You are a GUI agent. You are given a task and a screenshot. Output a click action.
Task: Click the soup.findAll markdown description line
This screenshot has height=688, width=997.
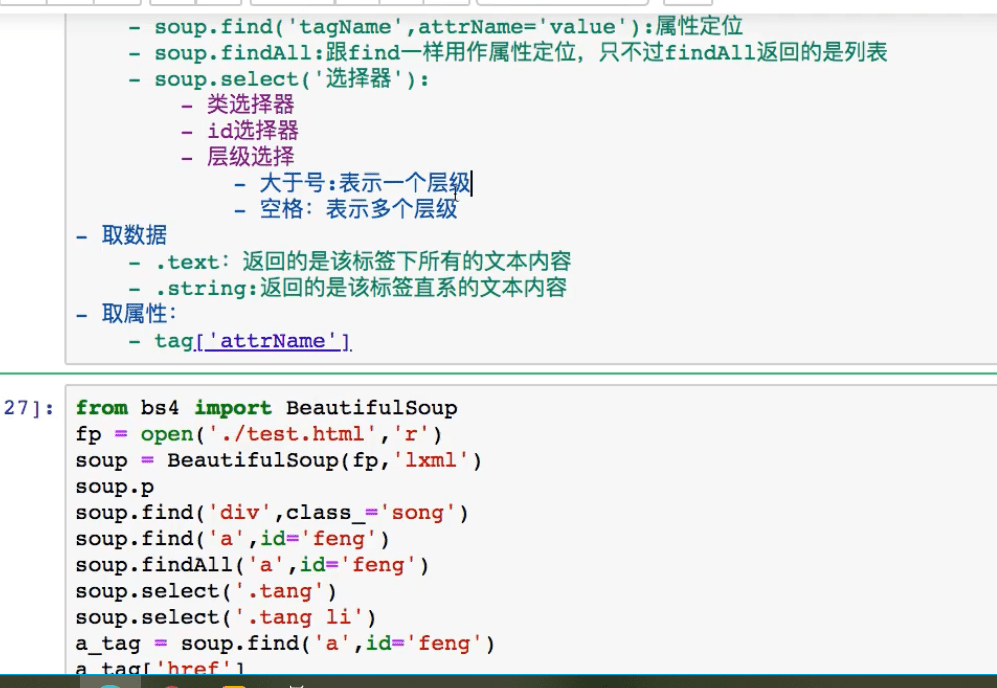click(520, 53)
